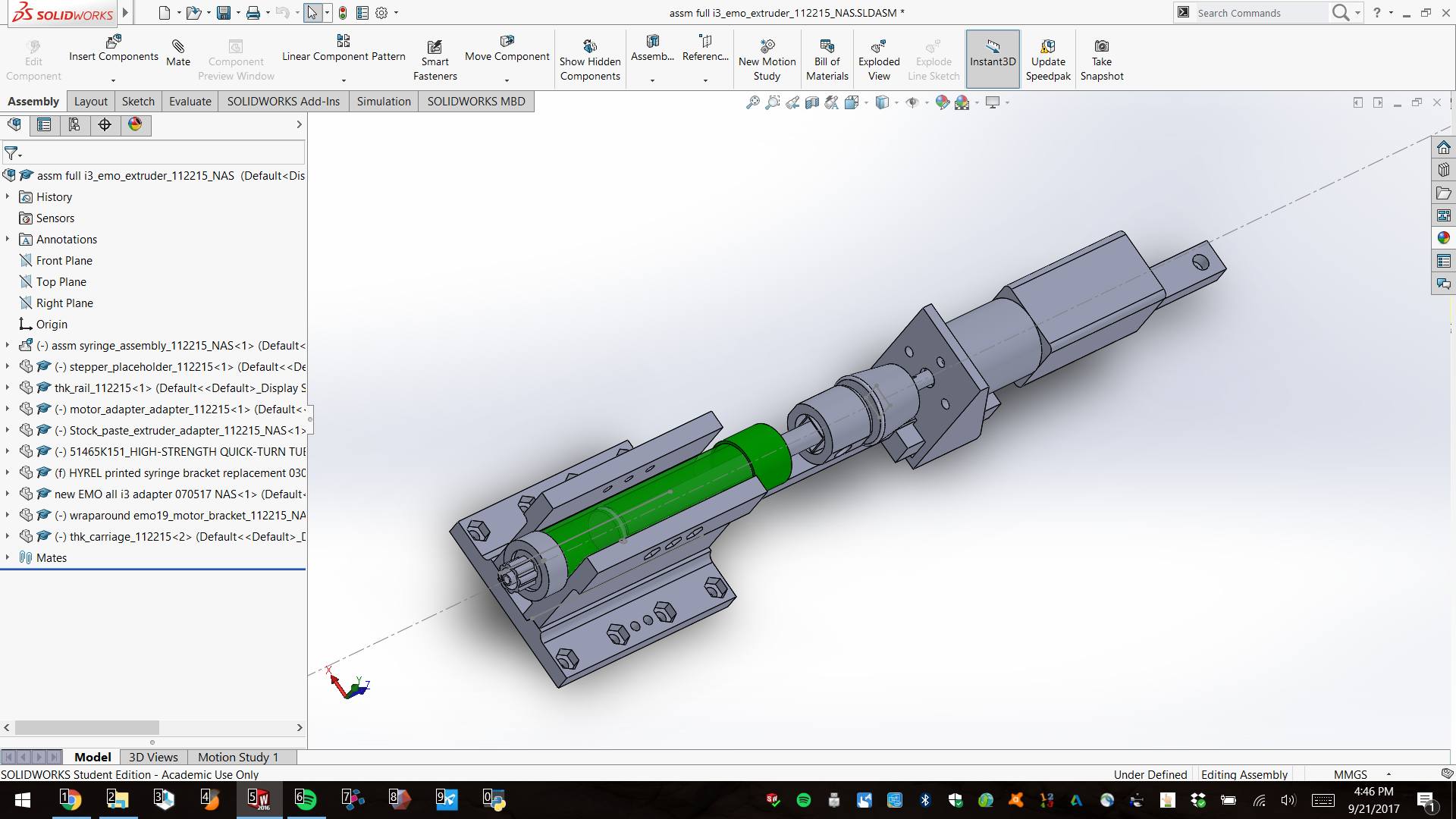Expand the assm syringe_assembly tree item
Viewport: 1456px width, 819px height.
click(7, 345)
